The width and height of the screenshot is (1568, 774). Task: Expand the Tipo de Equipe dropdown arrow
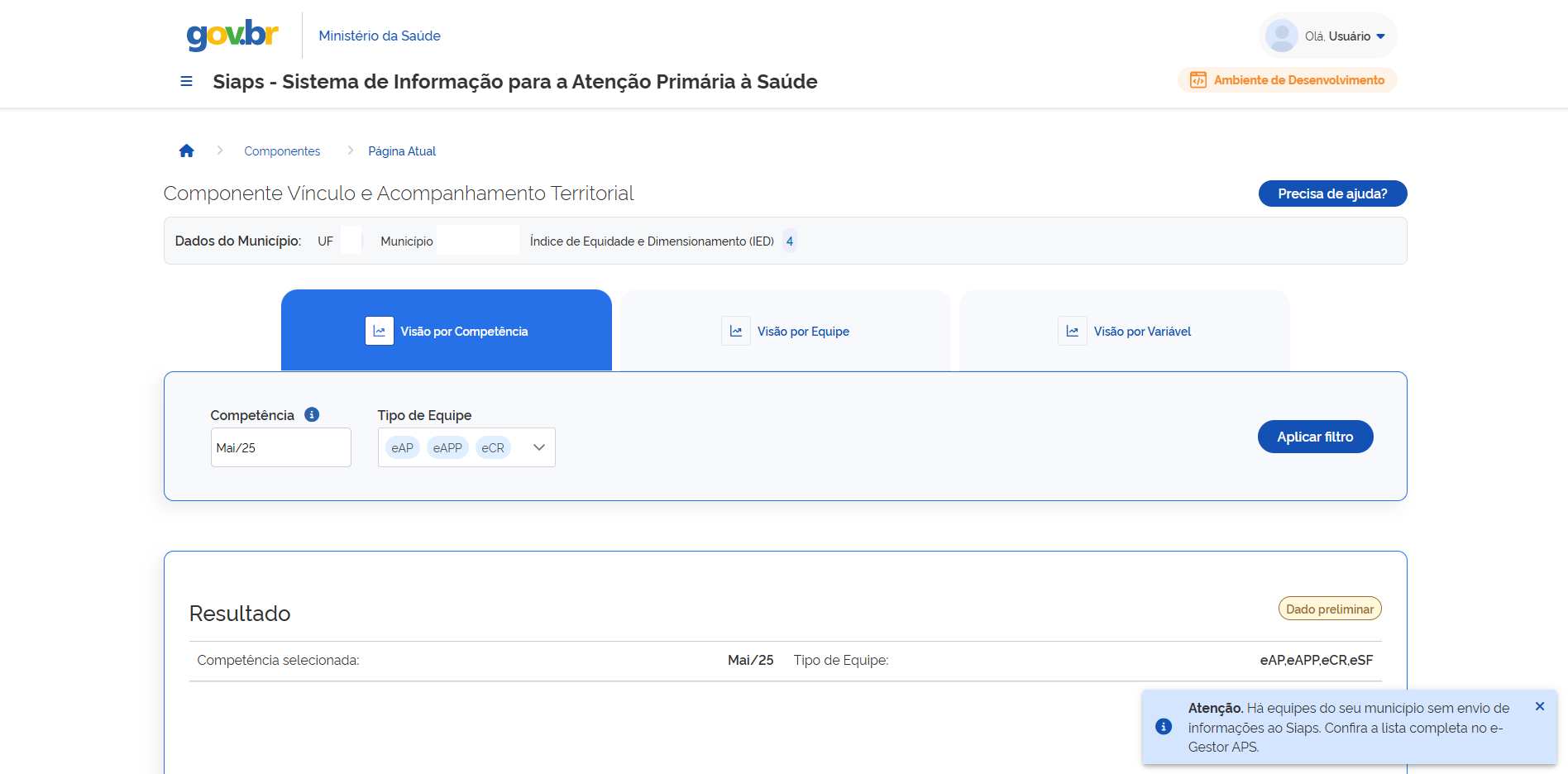(x=539, y=447)
